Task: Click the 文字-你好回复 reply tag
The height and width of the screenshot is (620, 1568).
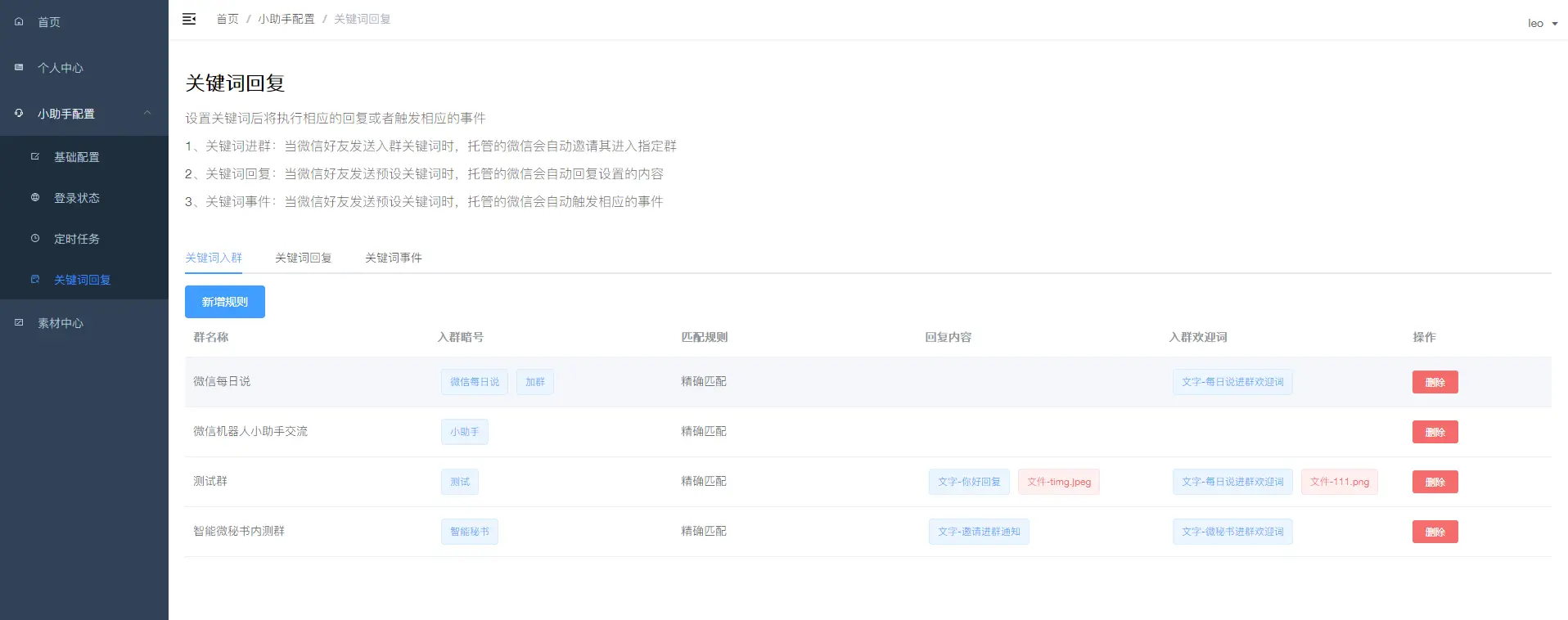Action: tap(969, 482)
